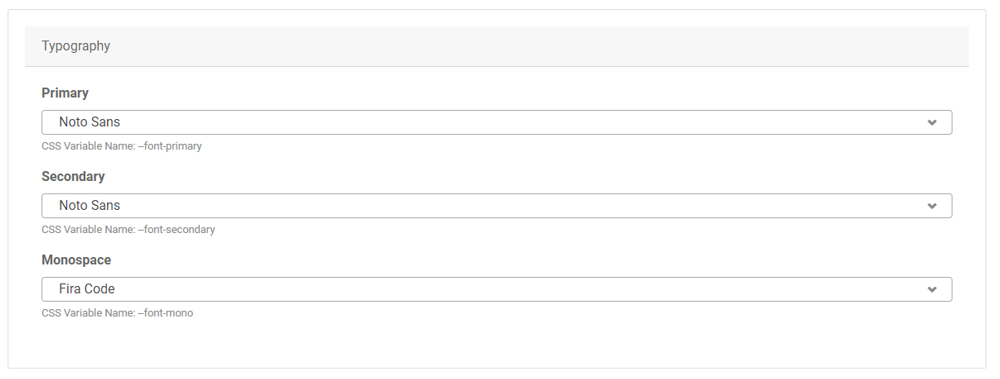
Task: Click empty middle of the Monospace select box
Action: click(x=510, y=289)
